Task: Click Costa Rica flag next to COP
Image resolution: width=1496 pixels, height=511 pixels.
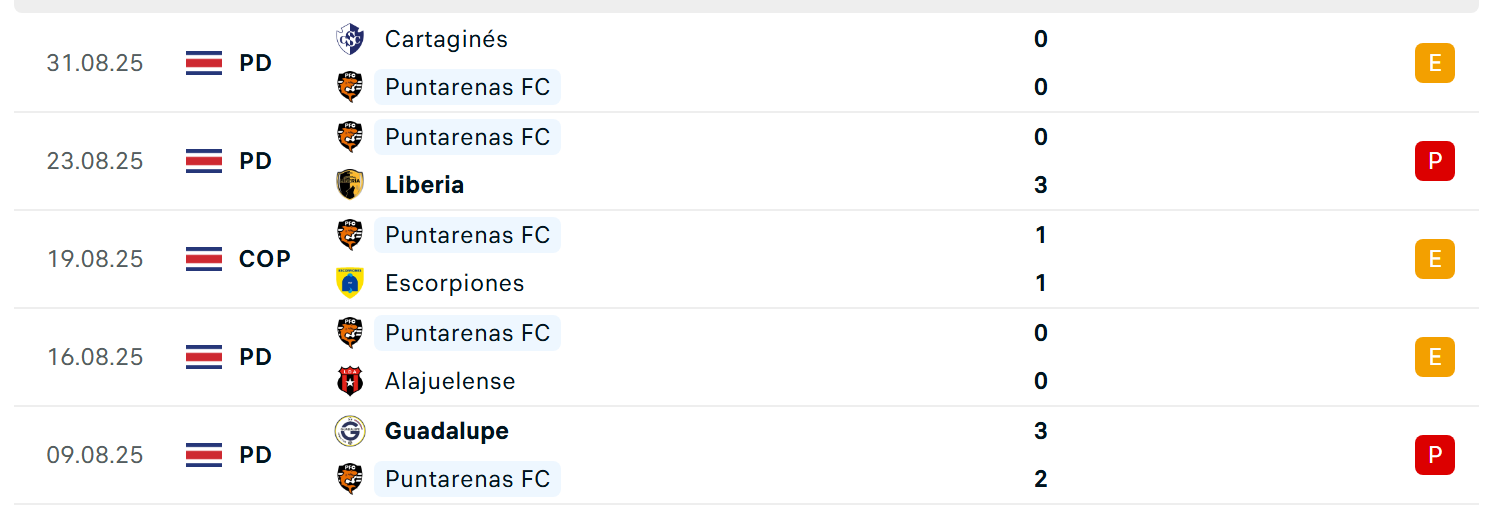Action: tap(204, 259)
